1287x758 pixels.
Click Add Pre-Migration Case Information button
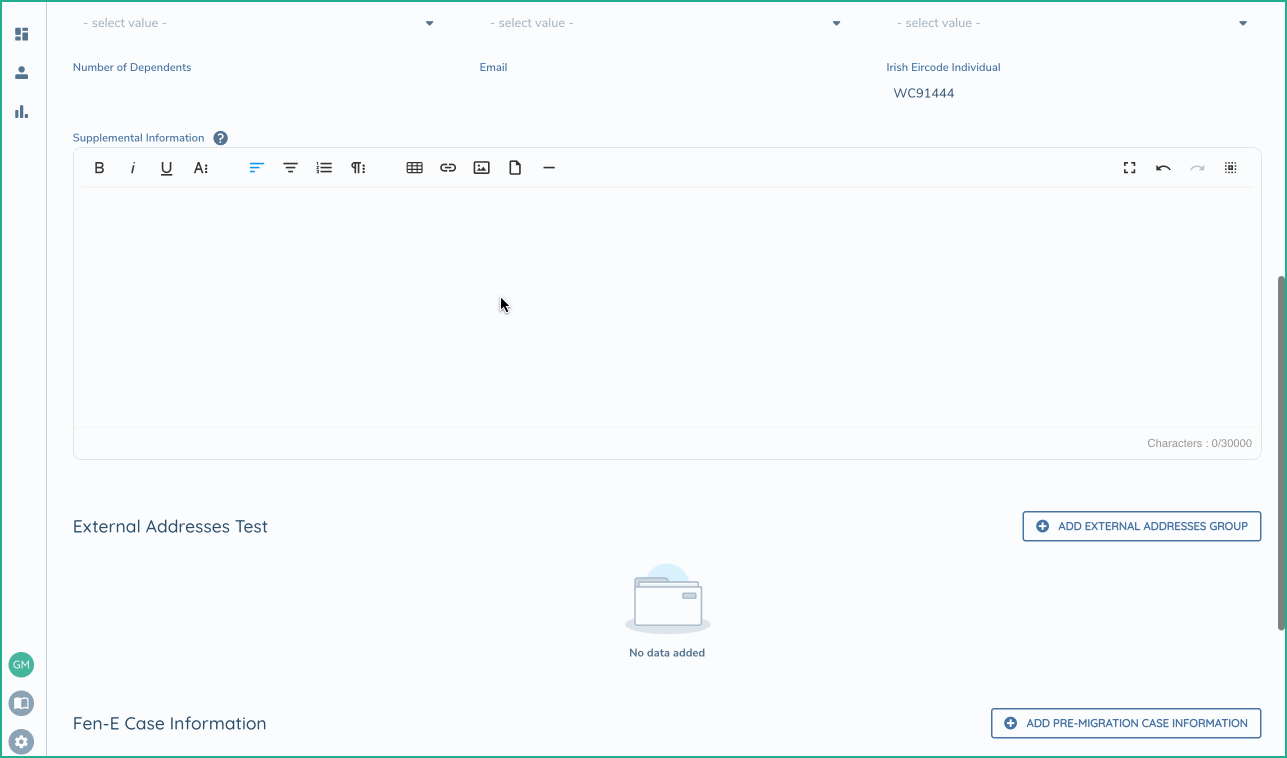tap(1125, 723)
